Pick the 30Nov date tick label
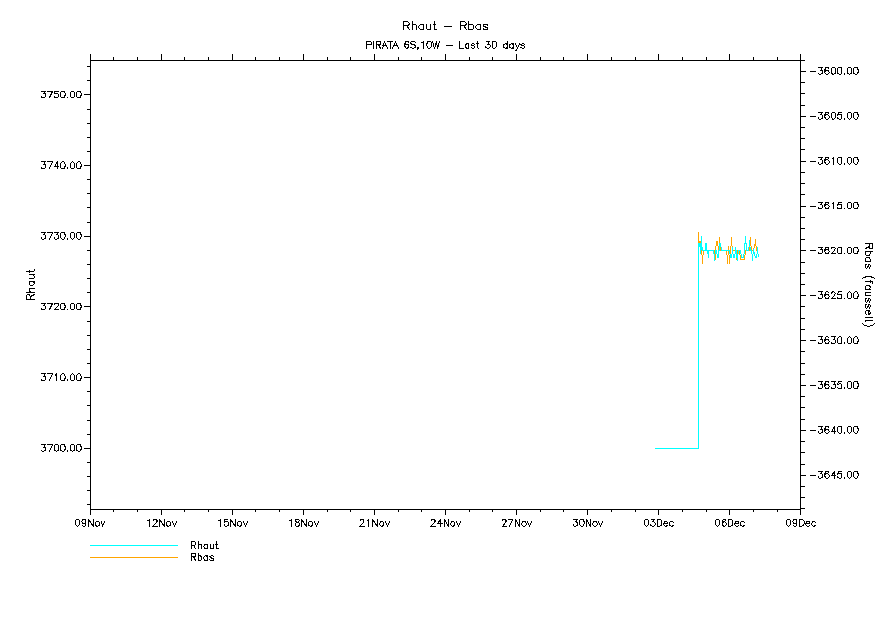 point(587,523)
